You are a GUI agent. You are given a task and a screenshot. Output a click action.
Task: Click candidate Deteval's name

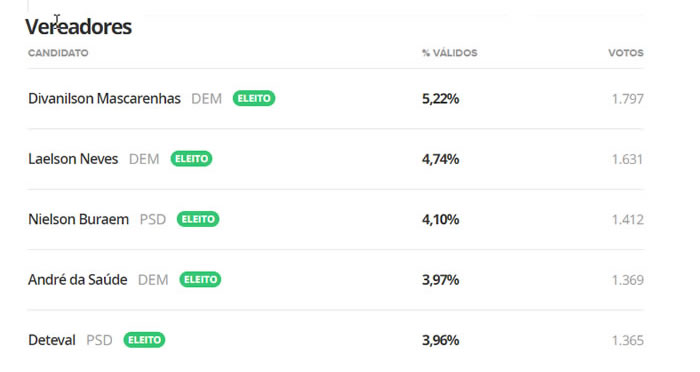tap(52, 340)
